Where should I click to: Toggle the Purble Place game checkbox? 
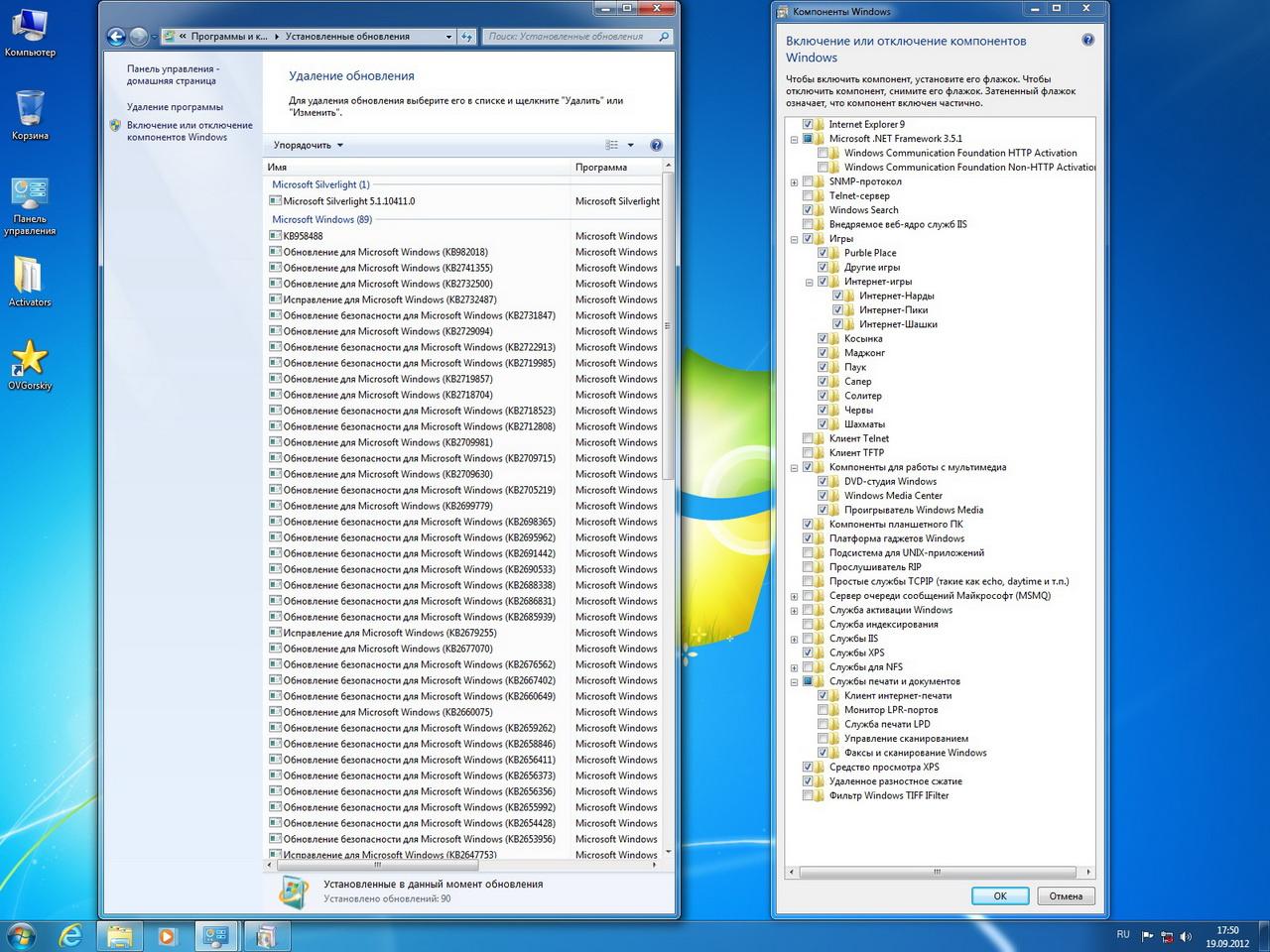[823, 253]
